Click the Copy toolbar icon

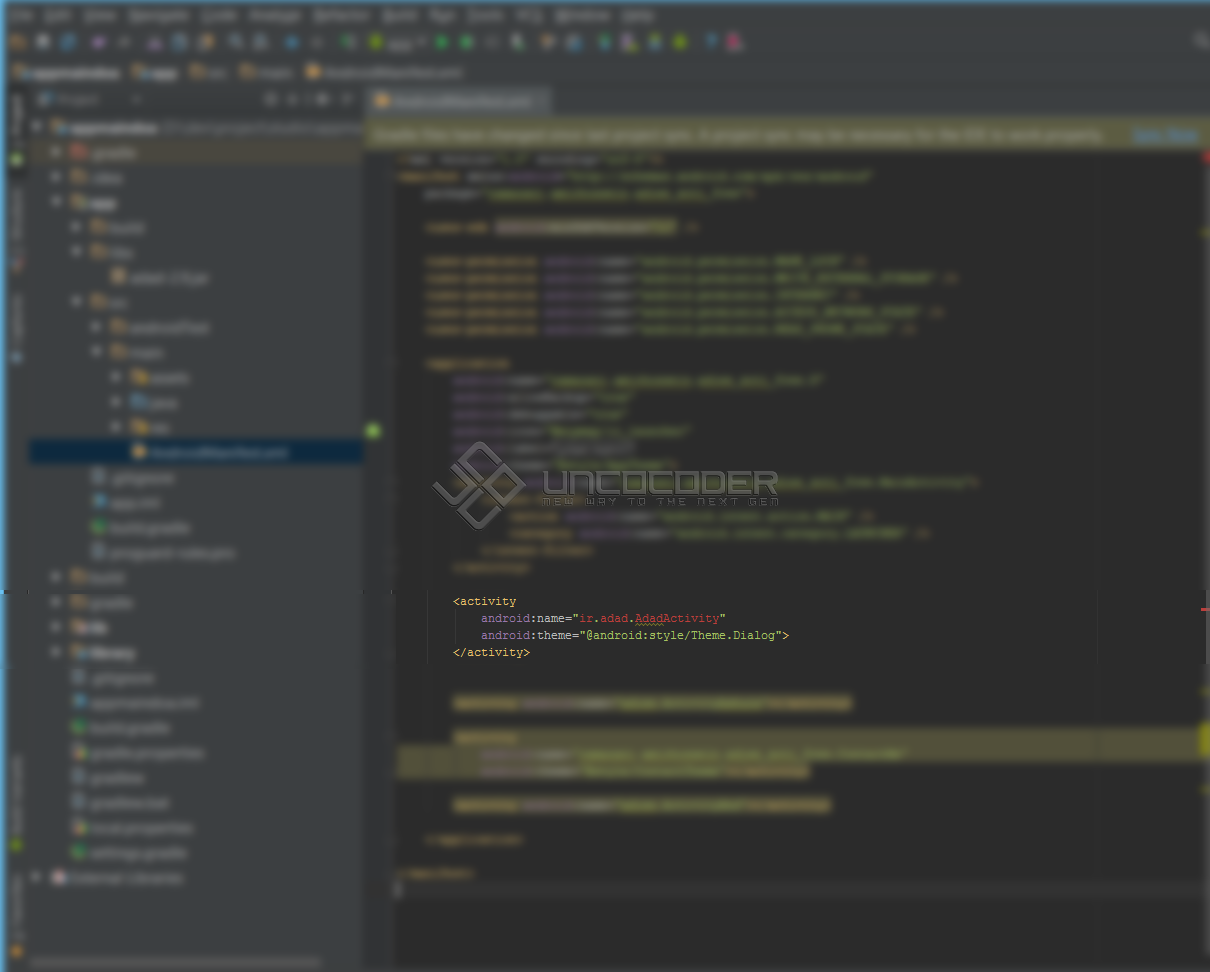[180, 42]
